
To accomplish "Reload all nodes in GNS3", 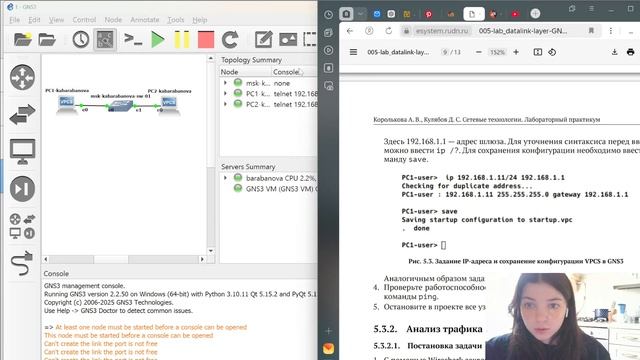I will tap(230, 40).
